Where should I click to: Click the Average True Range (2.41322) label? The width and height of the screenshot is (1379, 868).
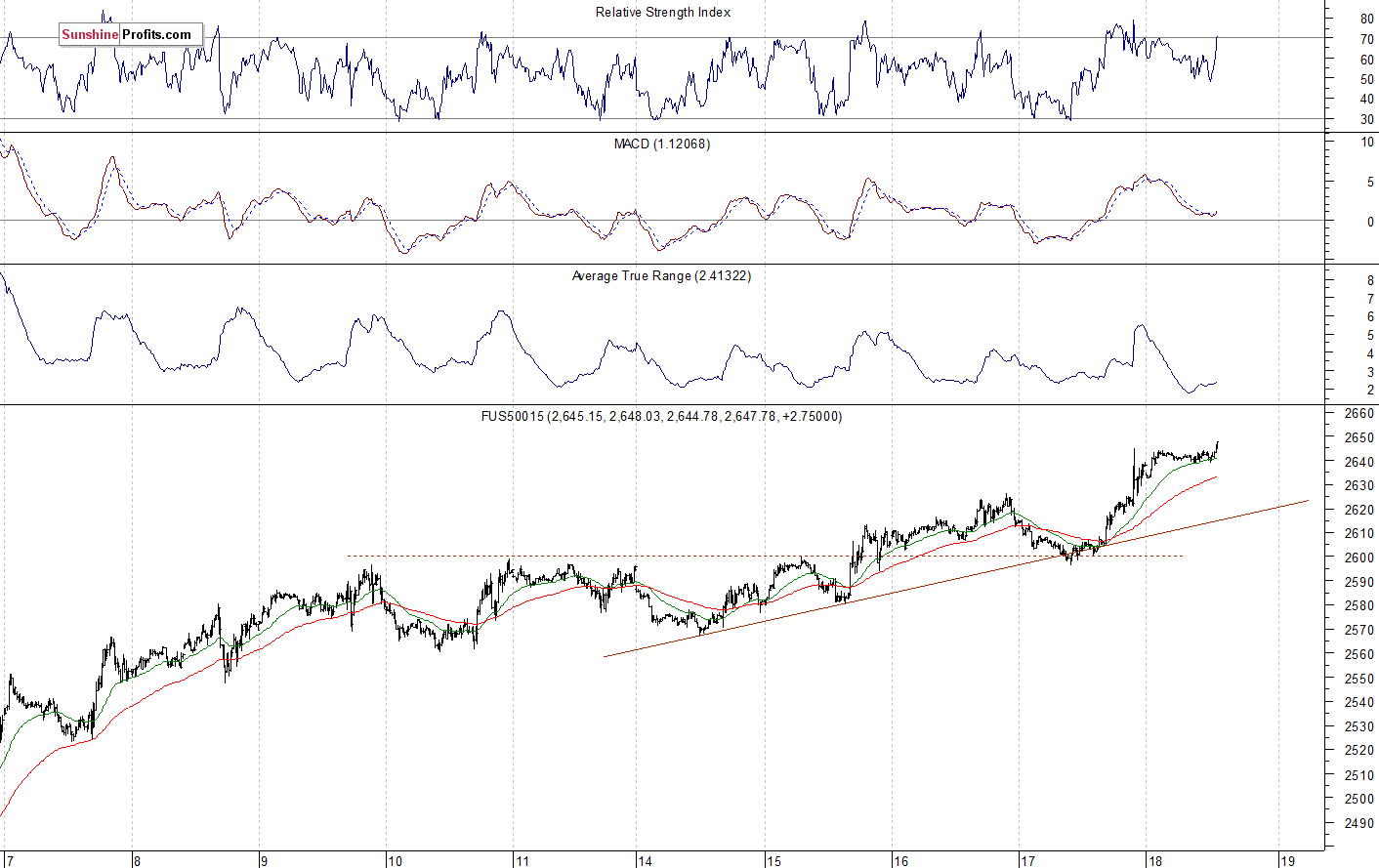[x=661, y=275]
